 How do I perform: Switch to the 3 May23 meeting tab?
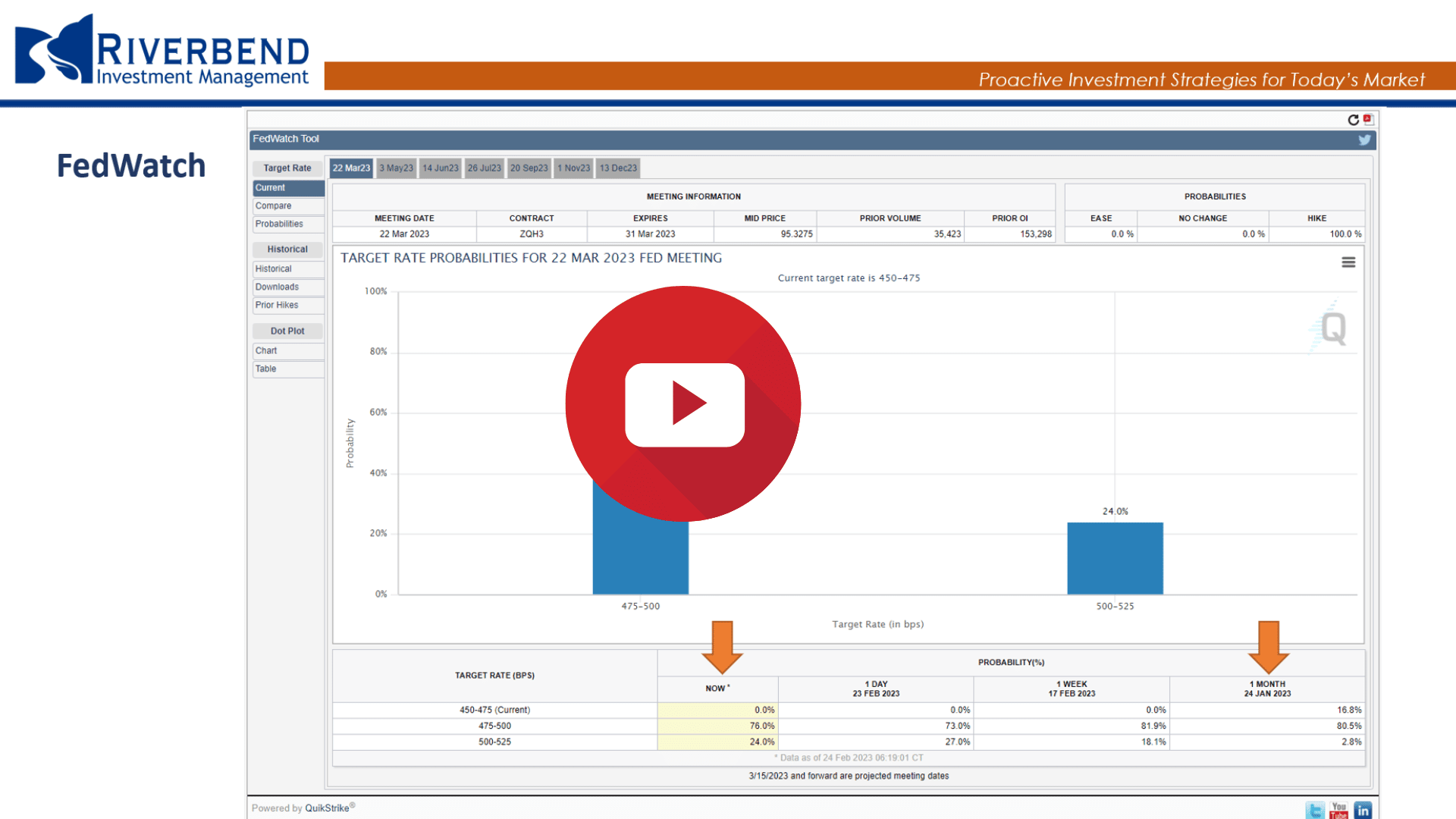(396, 168)
